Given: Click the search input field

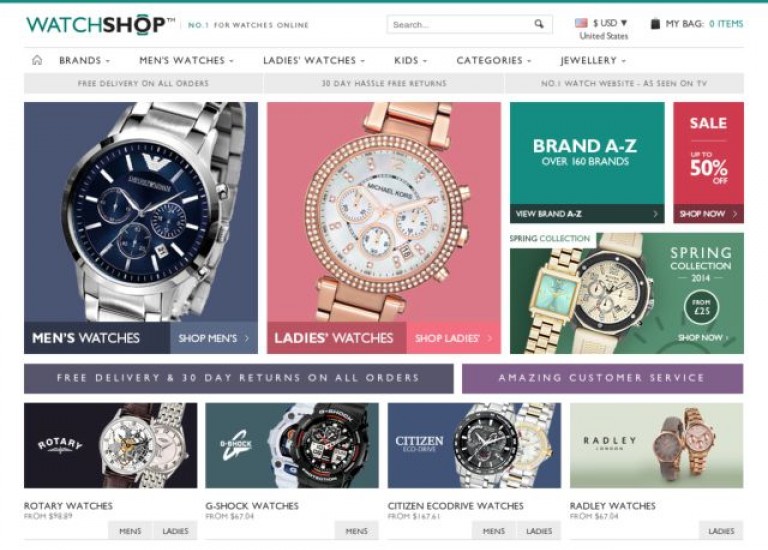Looking at the screenshot, I should pos(460,24).
